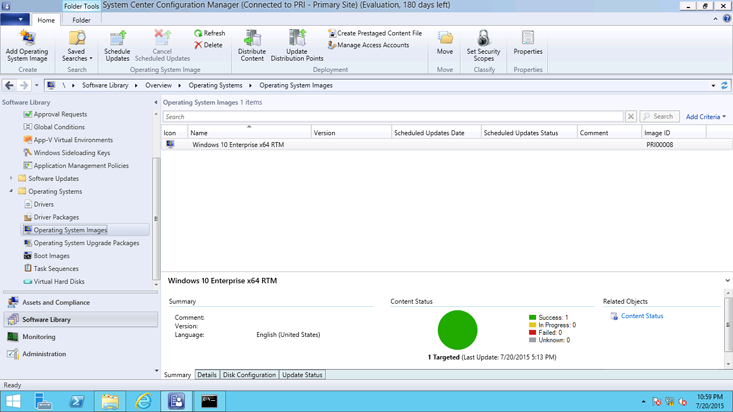Open Add Criteria dropdown
This screenshot has width=733, height=412.
(705, 117)
